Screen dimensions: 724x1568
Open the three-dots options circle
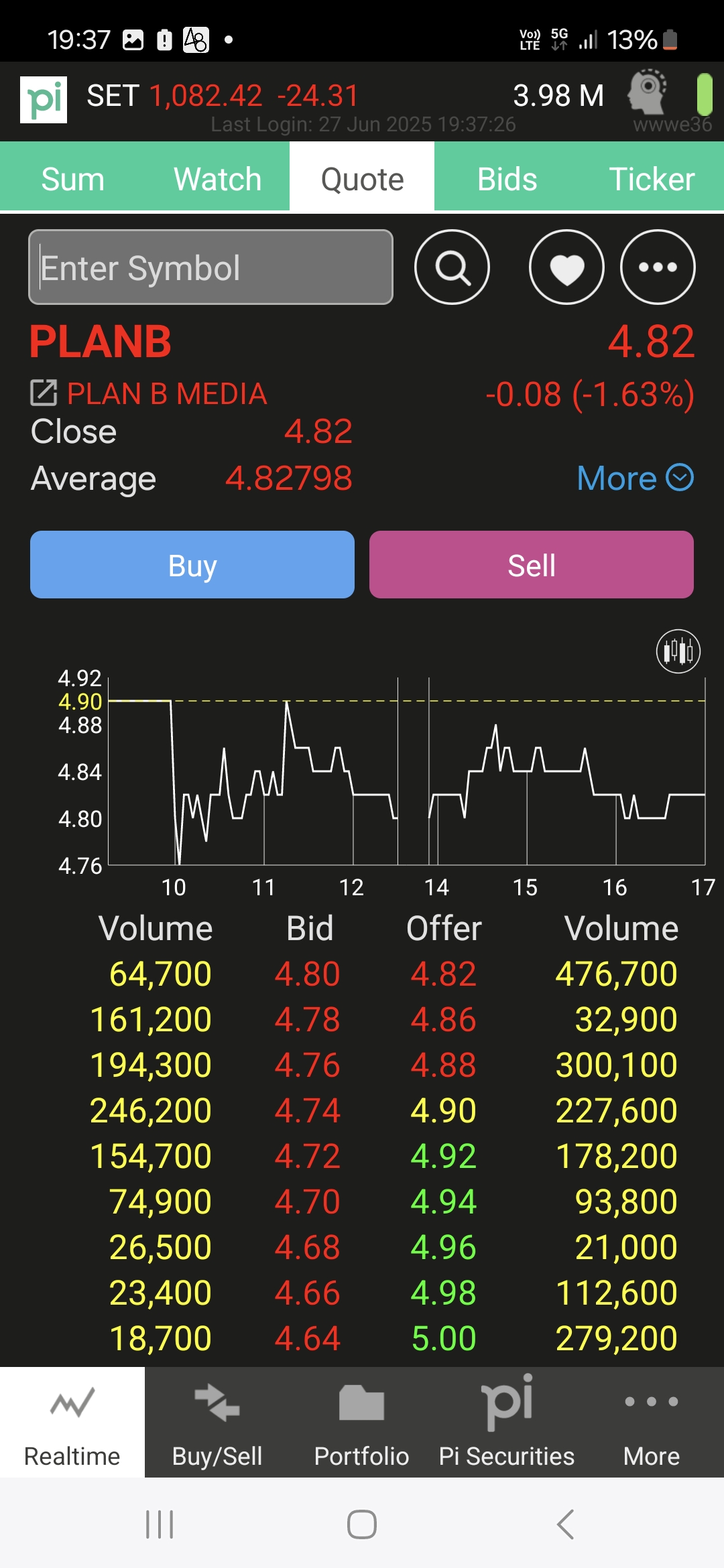click(658, 267)
